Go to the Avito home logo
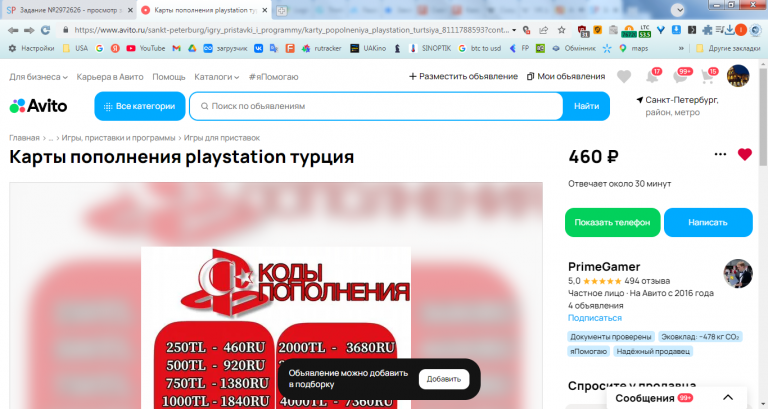 tap(38, 106)
